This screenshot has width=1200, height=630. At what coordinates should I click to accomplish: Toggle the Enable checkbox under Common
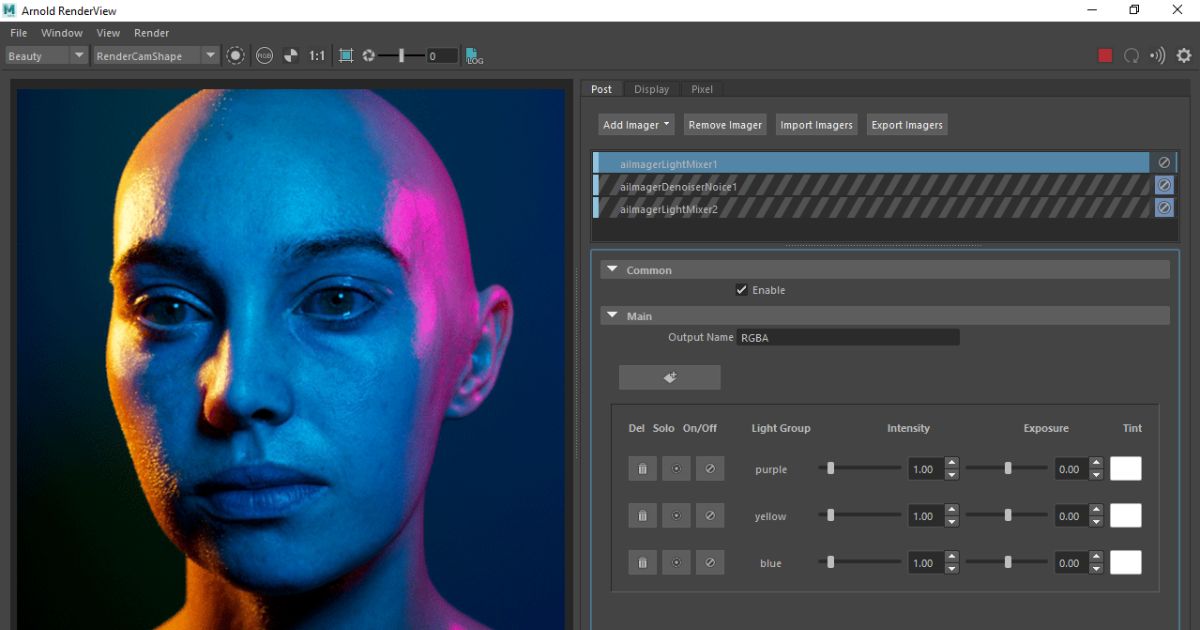tap(741, 290)
